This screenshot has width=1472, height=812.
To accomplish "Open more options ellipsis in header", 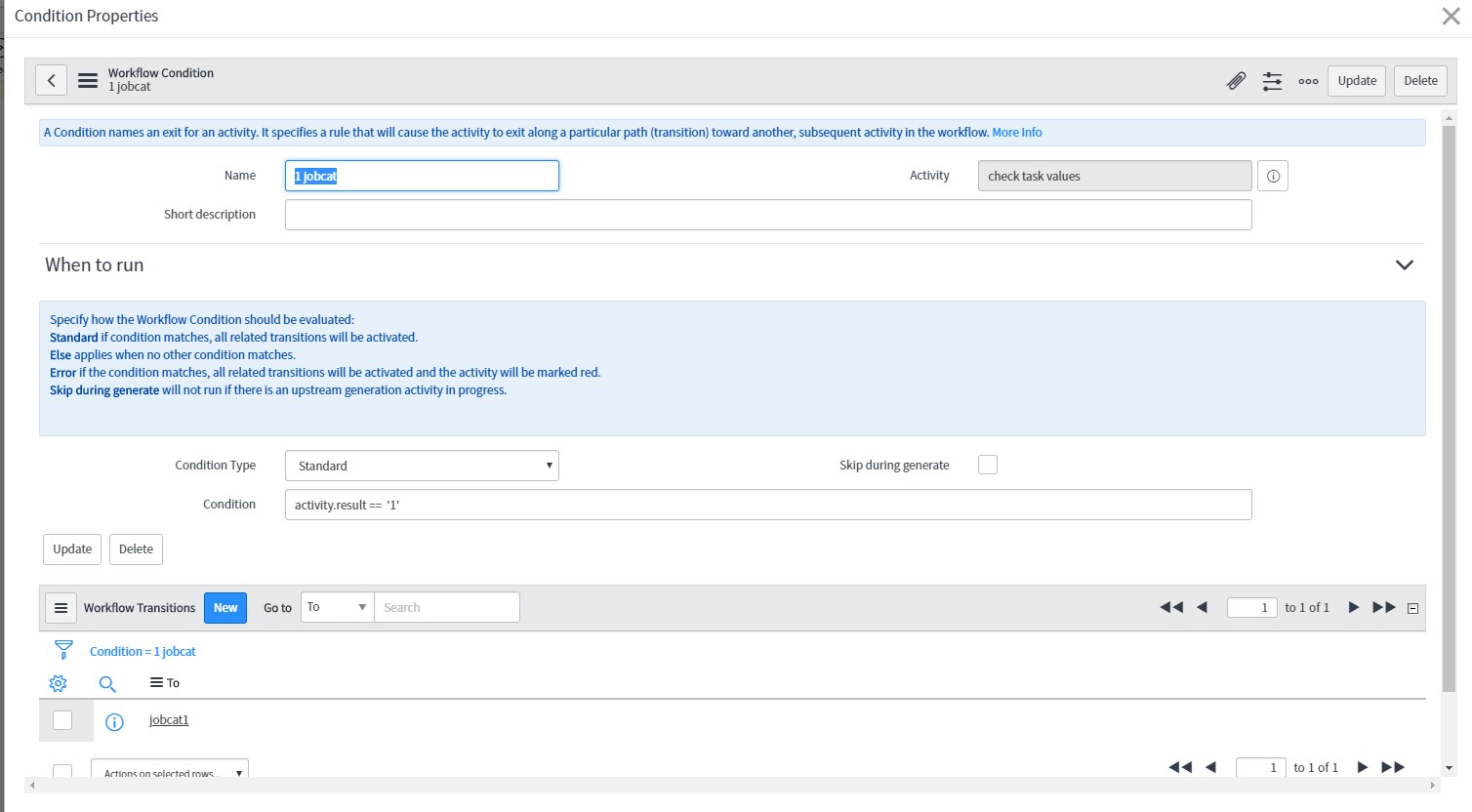I will tap(1308, 81).
